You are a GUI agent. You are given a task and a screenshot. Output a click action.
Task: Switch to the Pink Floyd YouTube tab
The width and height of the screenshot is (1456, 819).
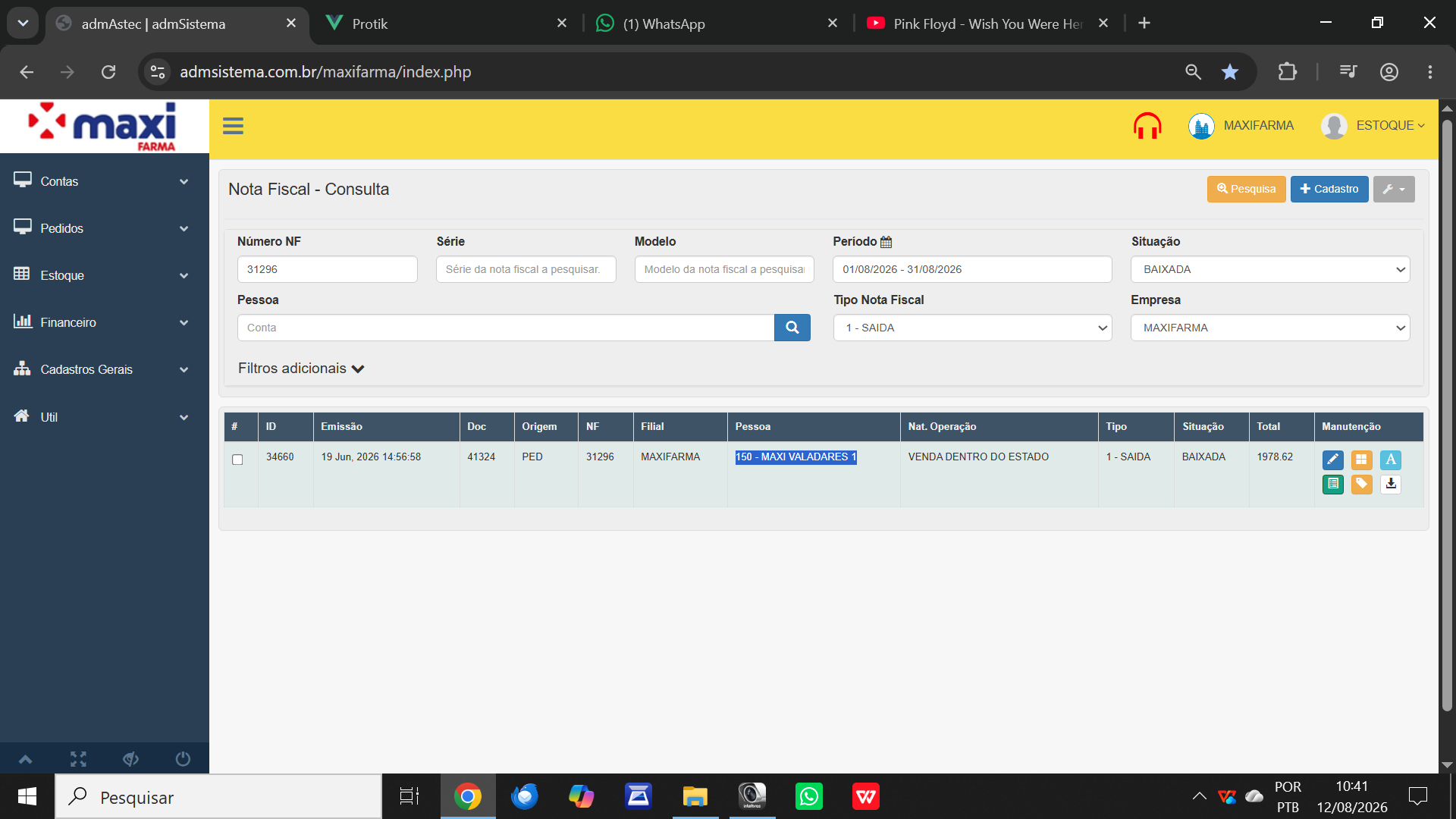coord(986,24)
